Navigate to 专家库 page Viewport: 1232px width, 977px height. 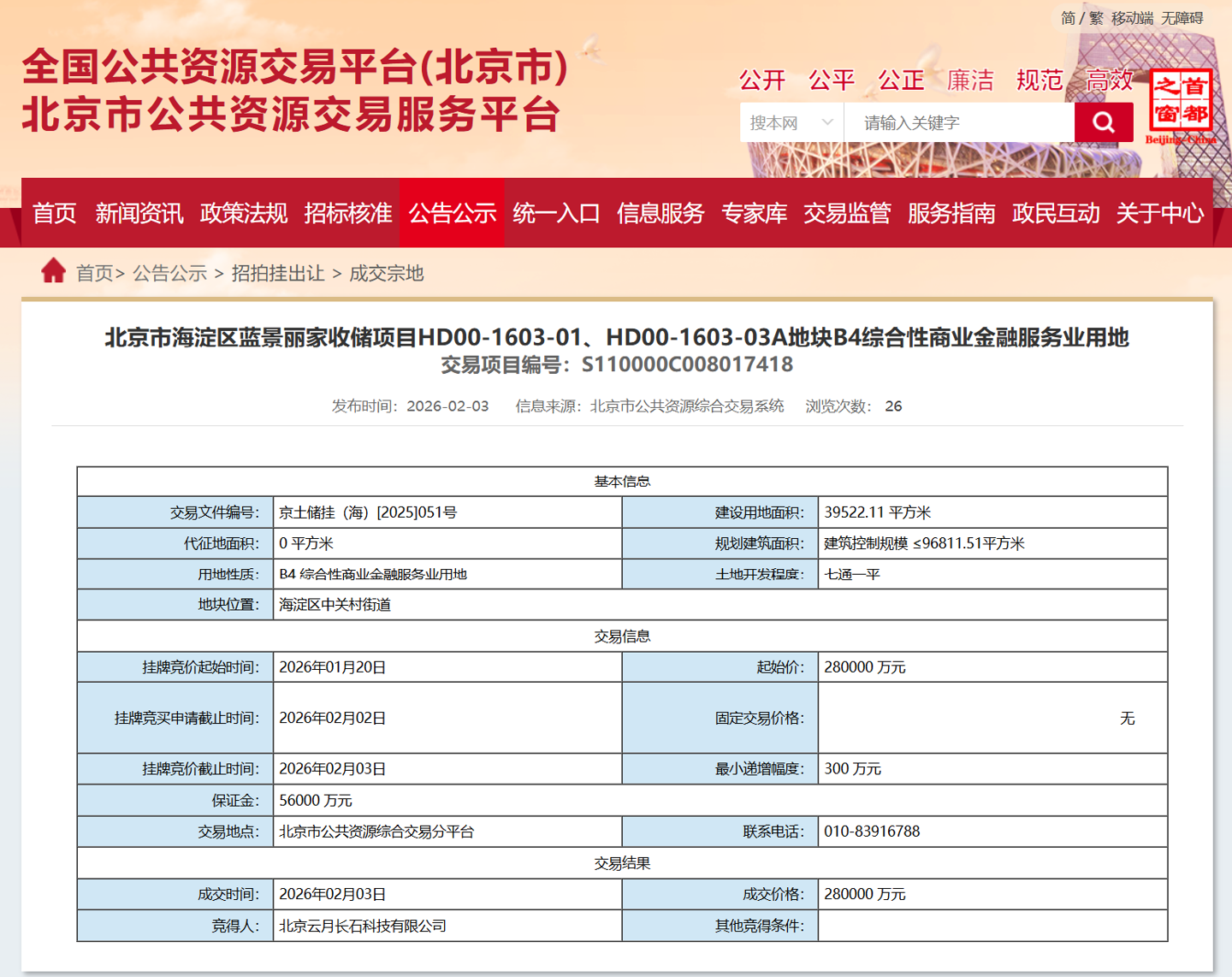754,213
